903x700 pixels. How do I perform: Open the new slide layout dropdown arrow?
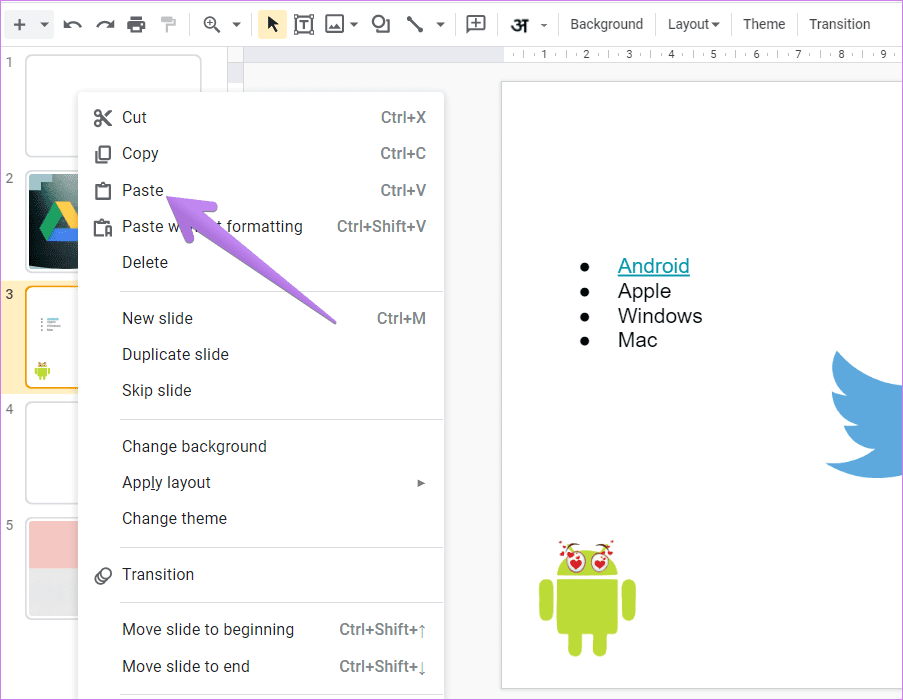pos(44,25)
